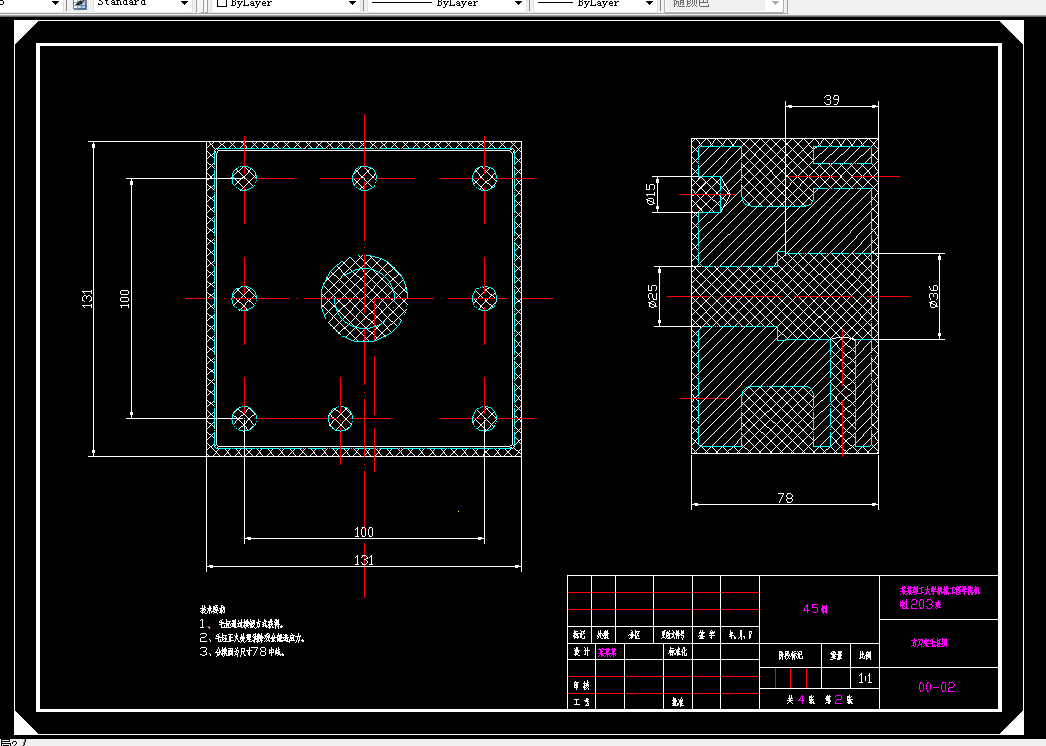The width and height of the screenshot is (1046, 746).
Task: Open the ByLayer color control dropdown
Action: tap(352, 3)
